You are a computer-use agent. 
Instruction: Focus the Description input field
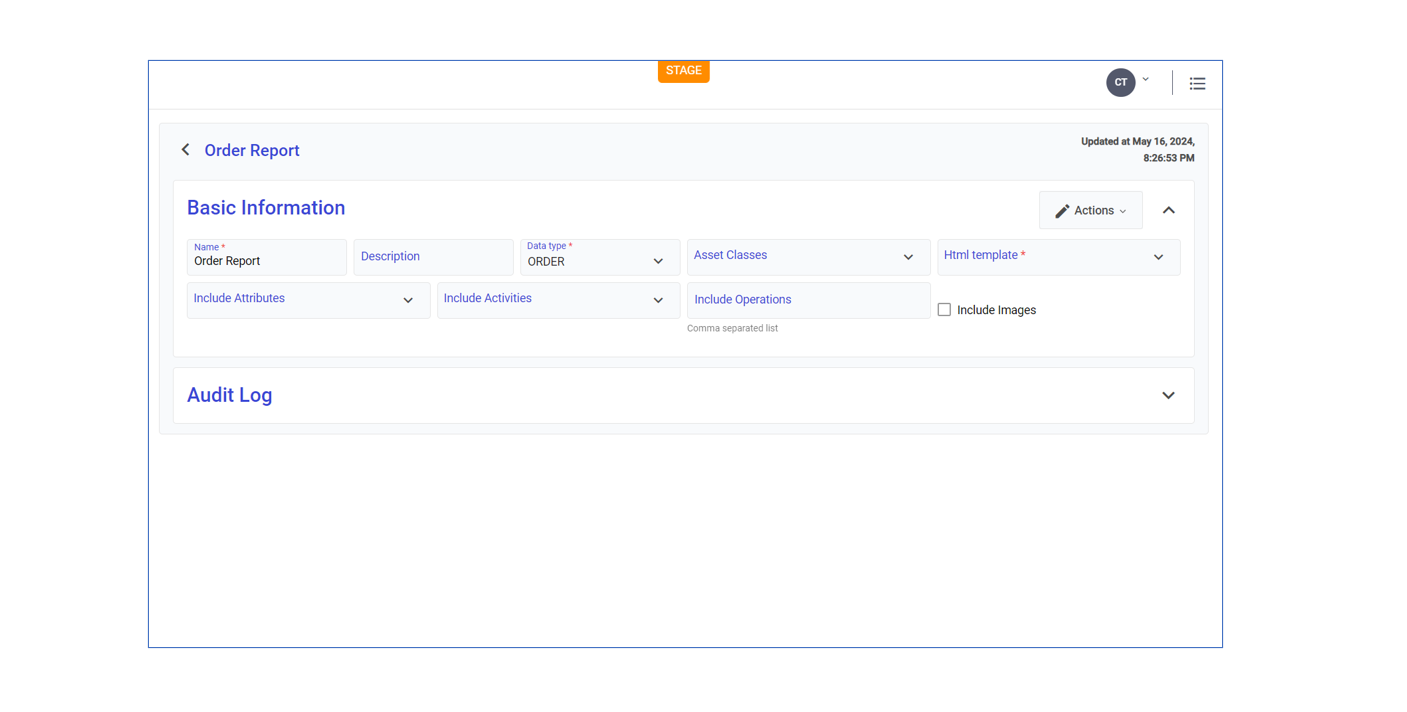coord(433,257)
